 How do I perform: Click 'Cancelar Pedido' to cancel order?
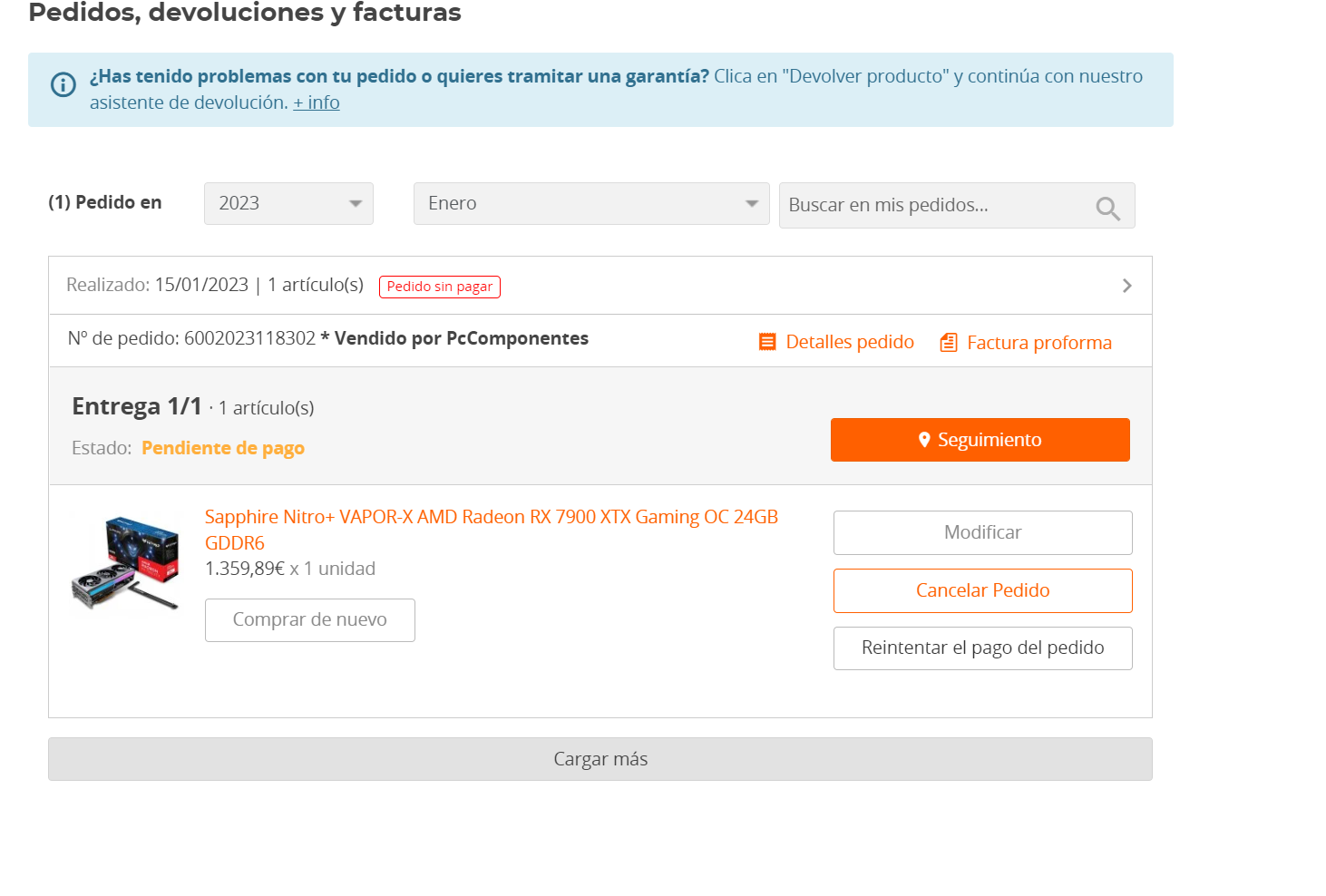point(982,590)
